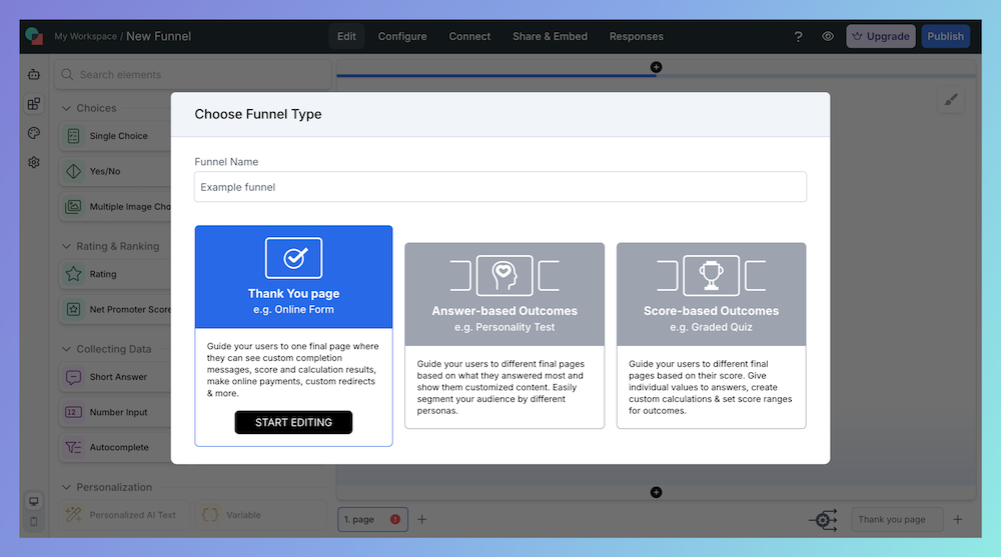This screenshot has height=557, width=1001.
Task: Click the Net Promoter Score icon
Action: point(73,309)
